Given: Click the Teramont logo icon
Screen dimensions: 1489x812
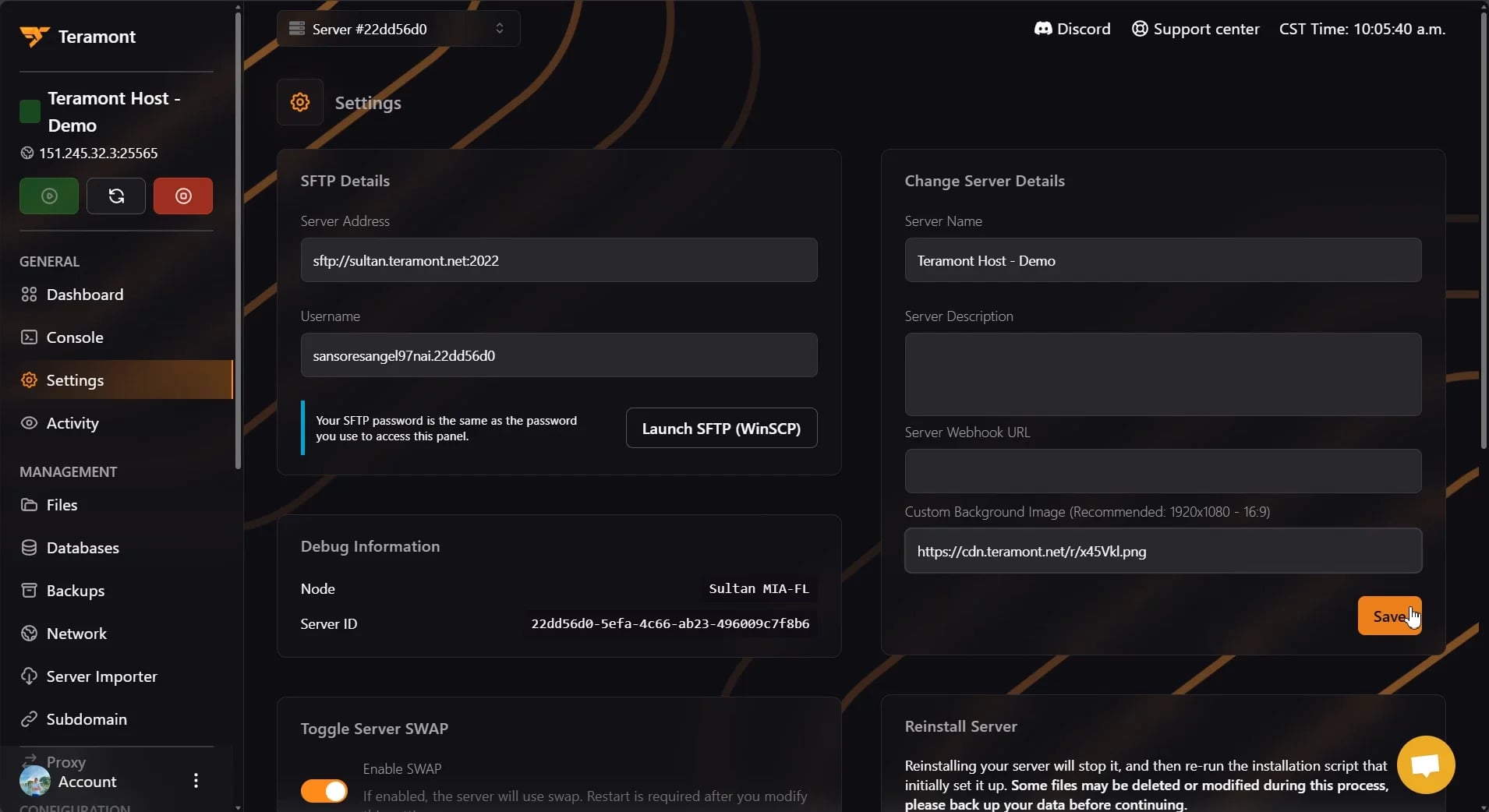Looking at the screenshot, I should [x=34, y=36].
